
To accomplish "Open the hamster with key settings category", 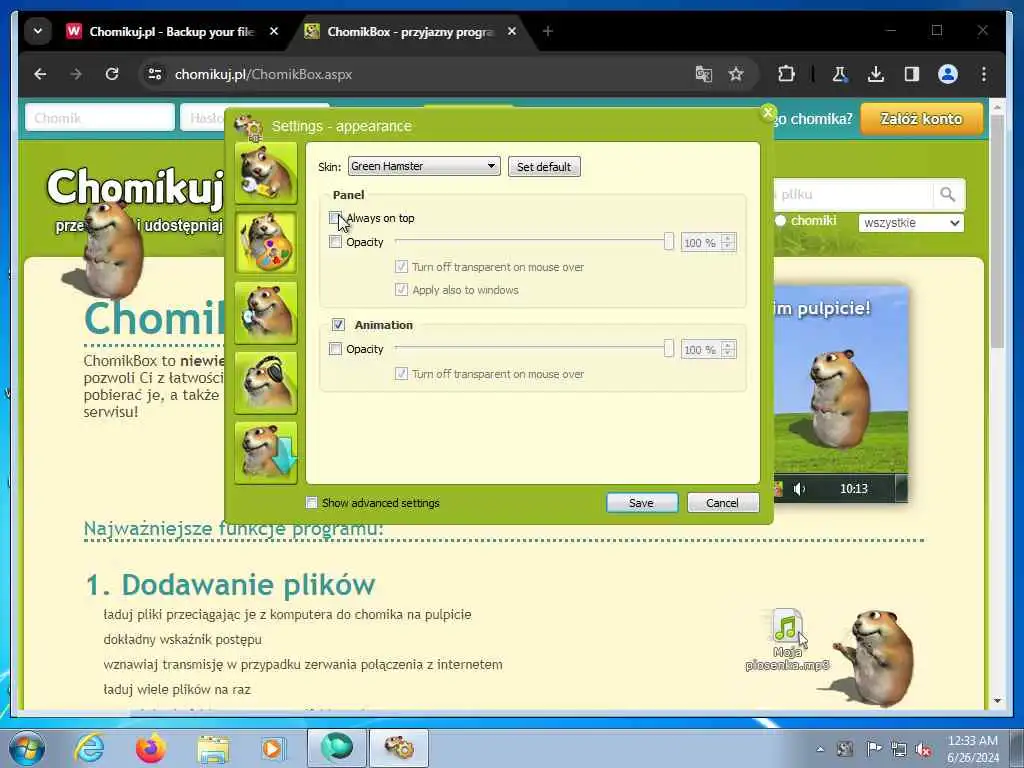I will click(266, 173).
